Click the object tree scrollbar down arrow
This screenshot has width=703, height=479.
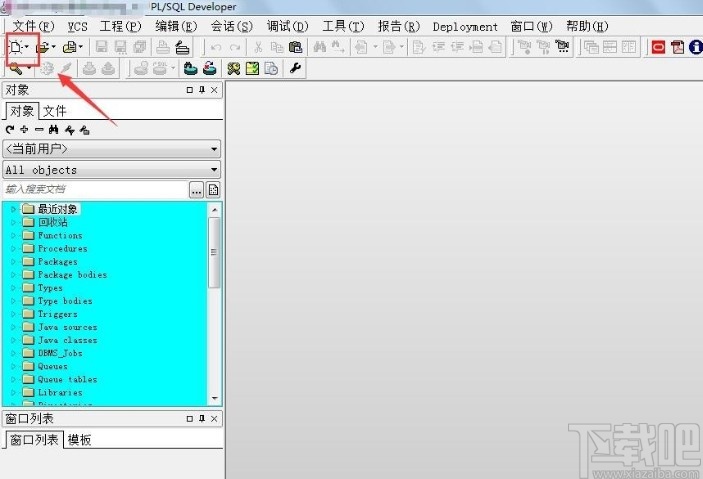(214, 398)
